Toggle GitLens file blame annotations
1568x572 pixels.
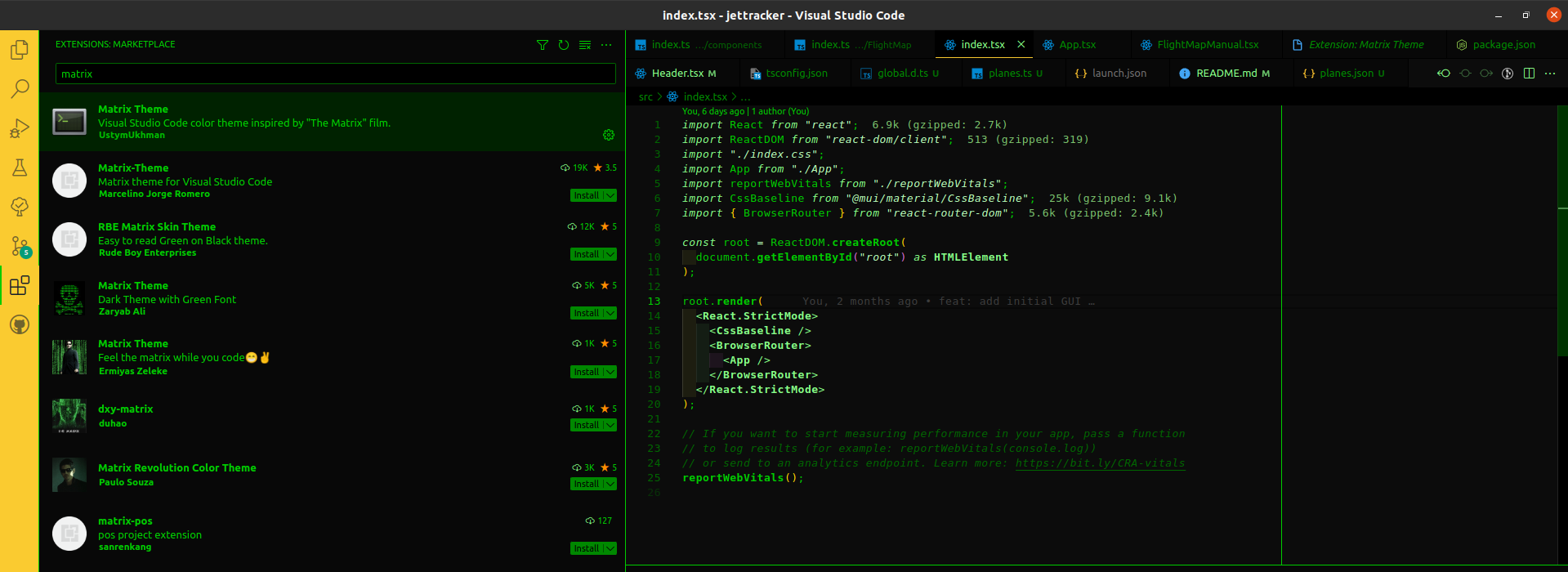point(1508,74)
